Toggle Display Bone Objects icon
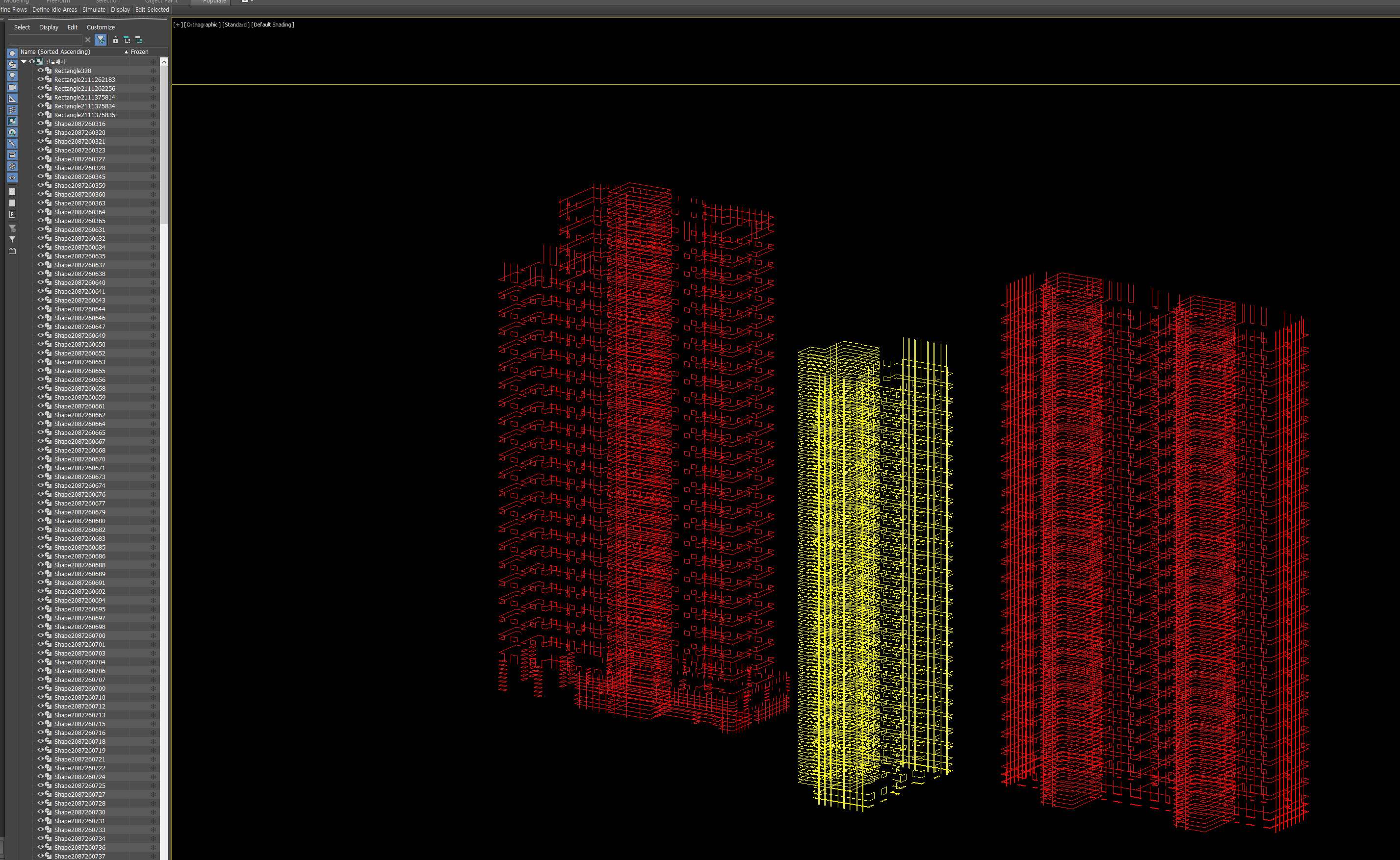 (x=12, y=144)
